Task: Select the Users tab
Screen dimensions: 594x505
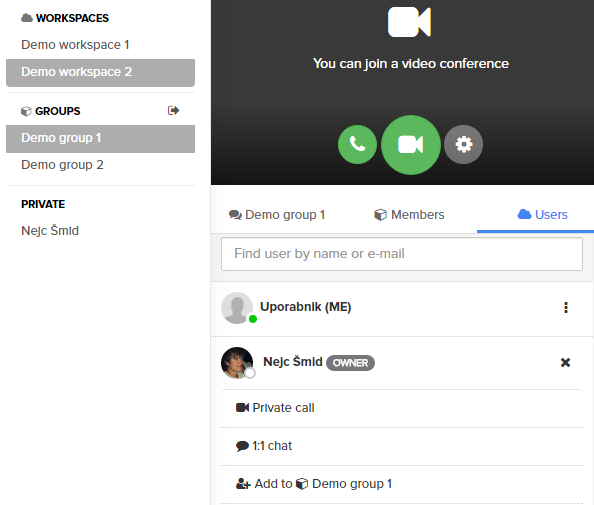Action: point(542,215)
